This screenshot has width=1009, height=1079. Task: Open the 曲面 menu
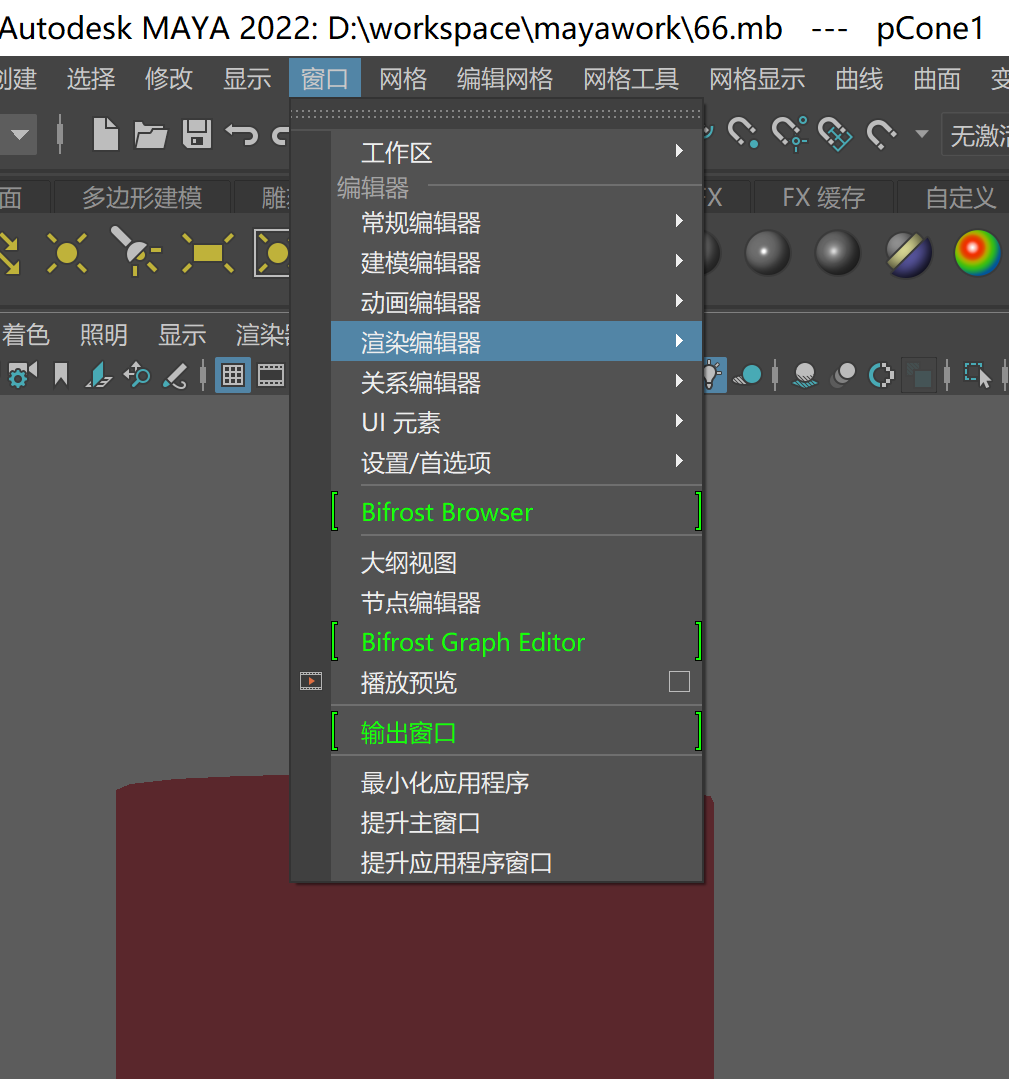tap(937, 79)
